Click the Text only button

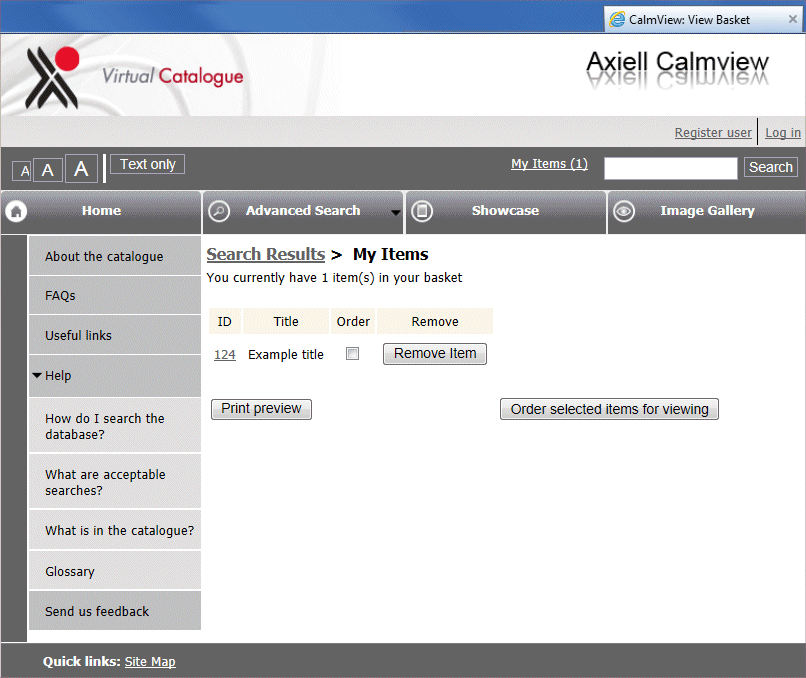[148, 164]
